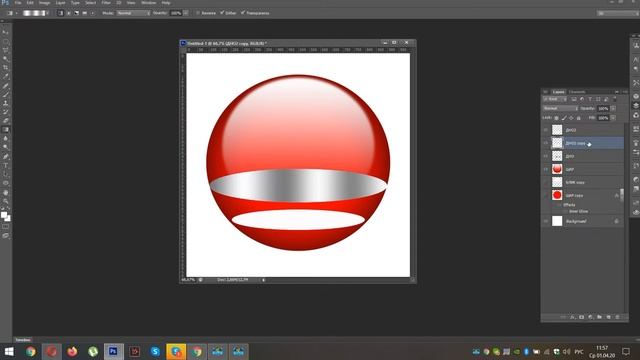Create new layer icon in Layers panel

click(609, 317)
